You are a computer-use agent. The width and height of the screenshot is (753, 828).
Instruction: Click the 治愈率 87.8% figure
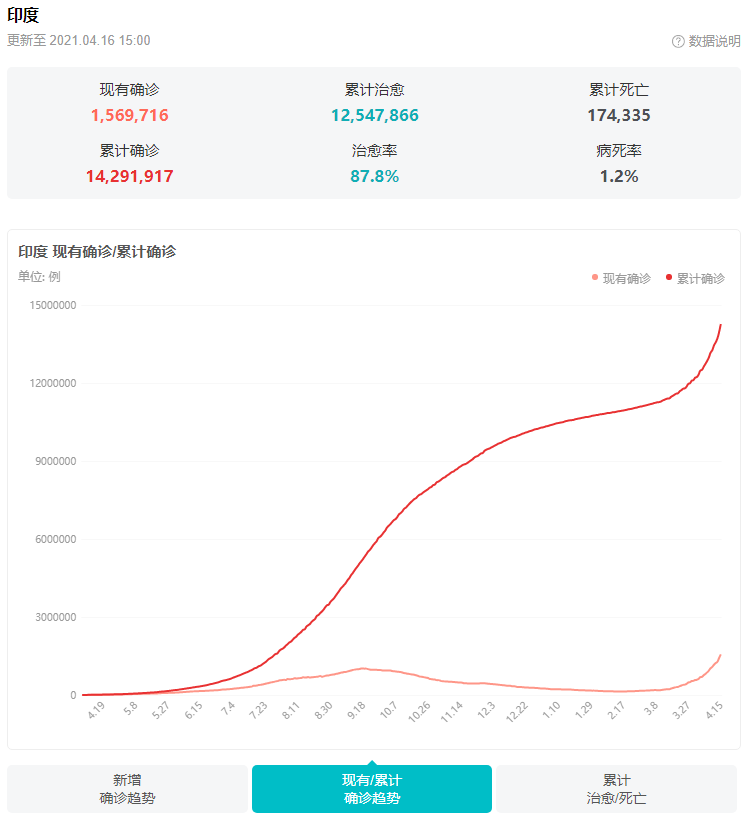(376, 175)
